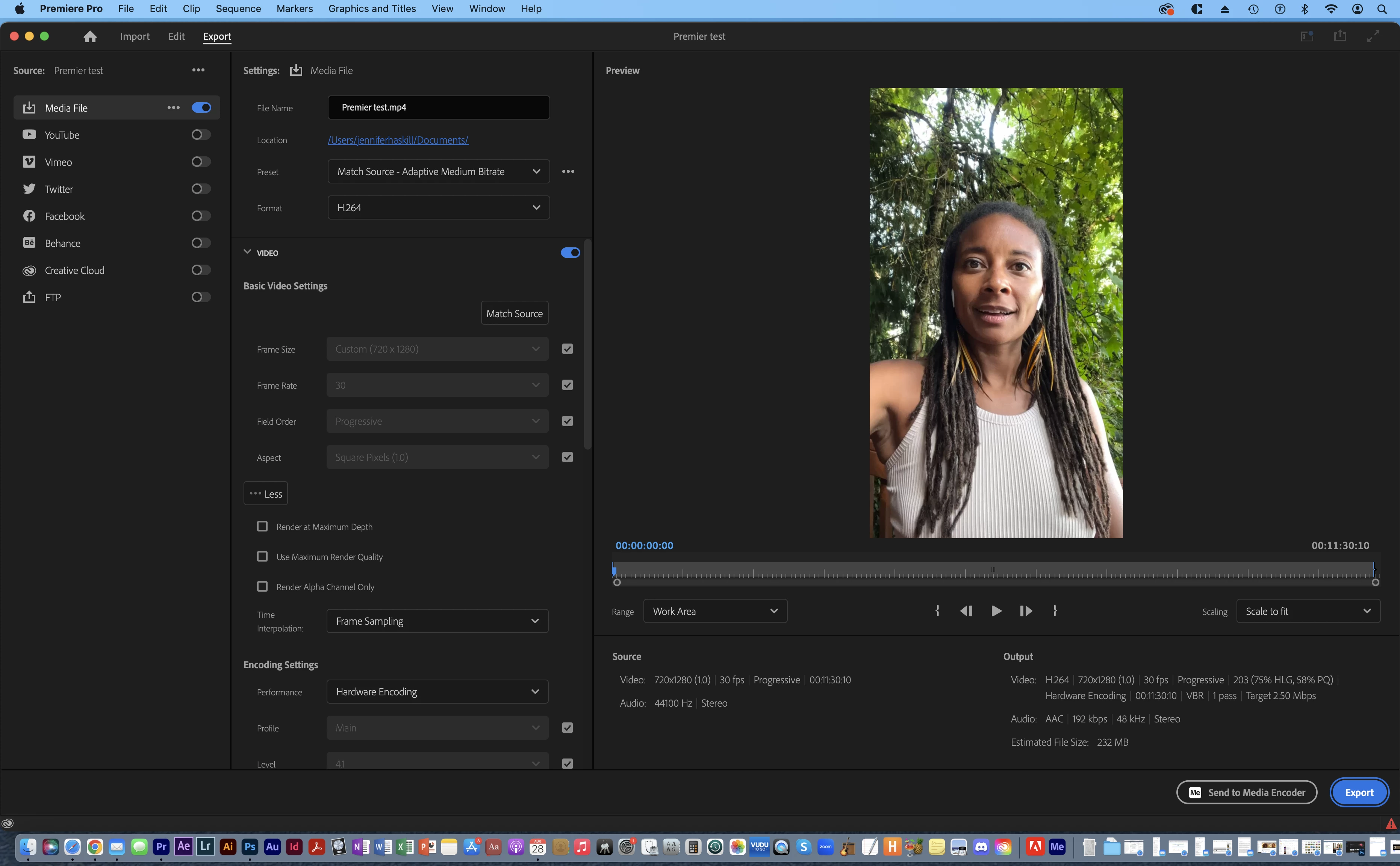Image resolution: width=1400 pixels, height=866 pixels.
Task: Open the Sequence menu in menu bar
Action: (x=238, y=9)
